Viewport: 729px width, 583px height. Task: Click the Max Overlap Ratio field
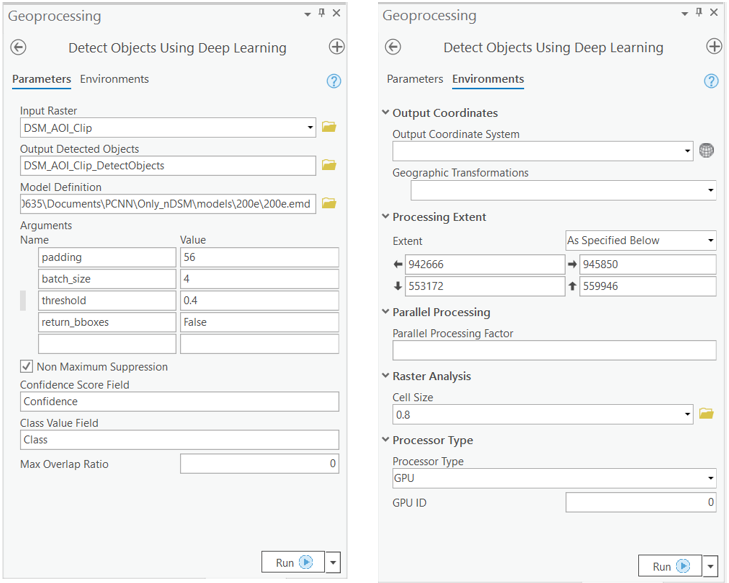click(x=259, y=464)
